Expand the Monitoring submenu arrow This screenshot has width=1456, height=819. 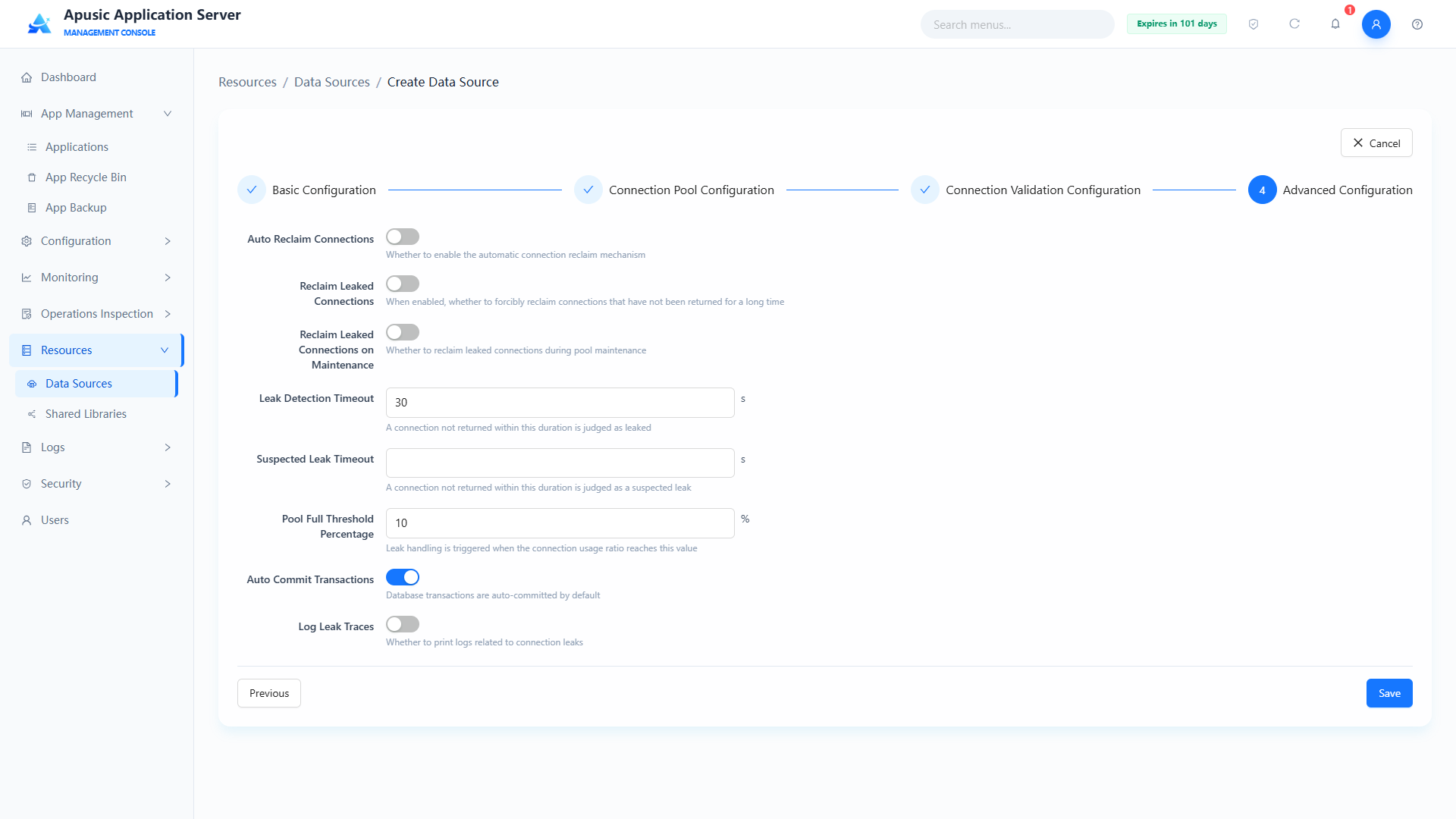pos(168,278)
